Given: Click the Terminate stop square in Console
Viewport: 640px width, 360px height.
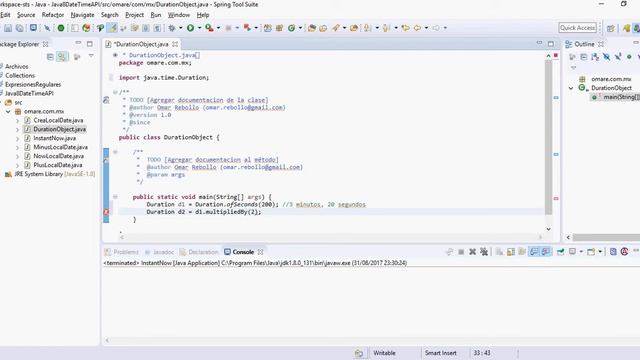Looking at the screenshot, I should [x=461, y=252].
